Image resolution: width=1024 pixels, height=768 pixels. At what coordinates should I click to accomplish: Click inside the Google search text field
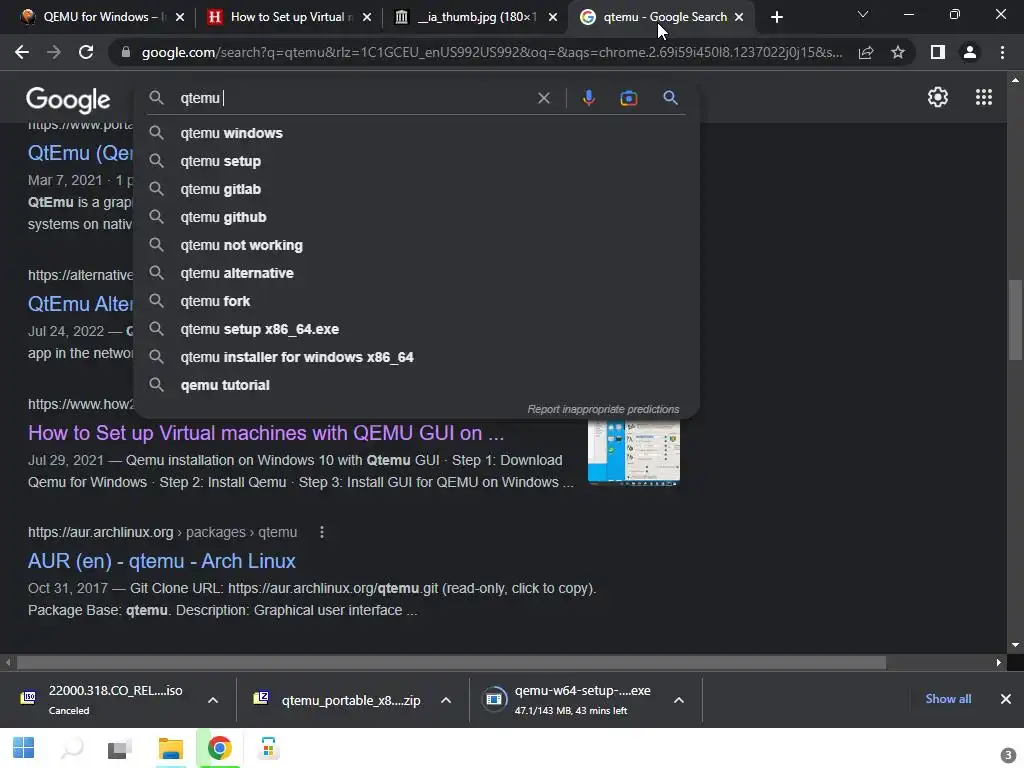click(353, 98)
